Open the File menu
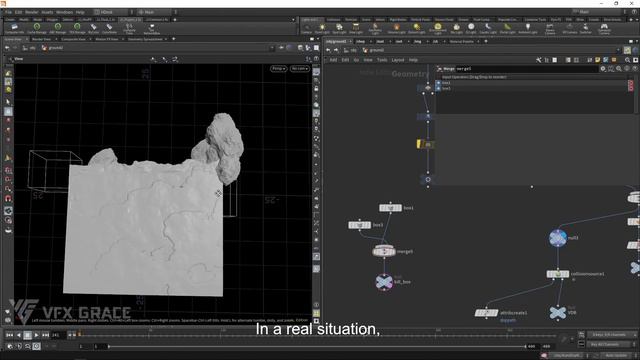 click(x=8, y=12)
